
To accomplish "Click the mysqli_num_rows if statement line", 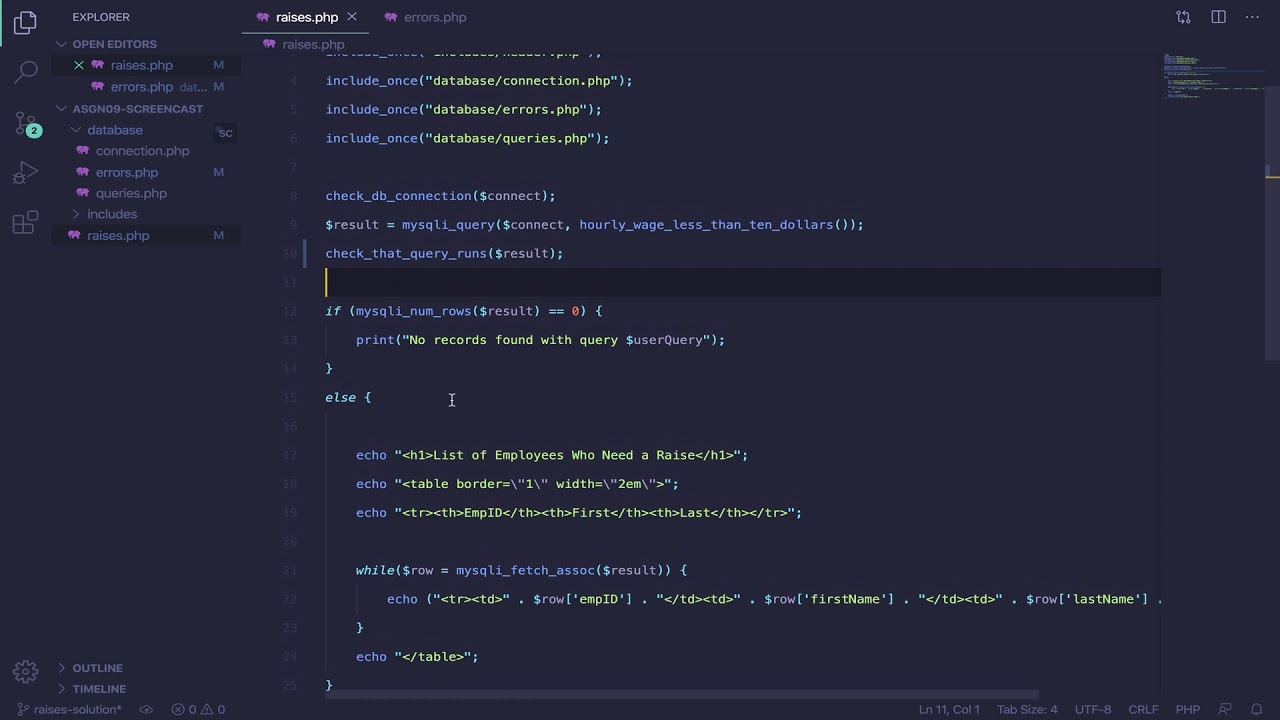I will coord(464,311).
